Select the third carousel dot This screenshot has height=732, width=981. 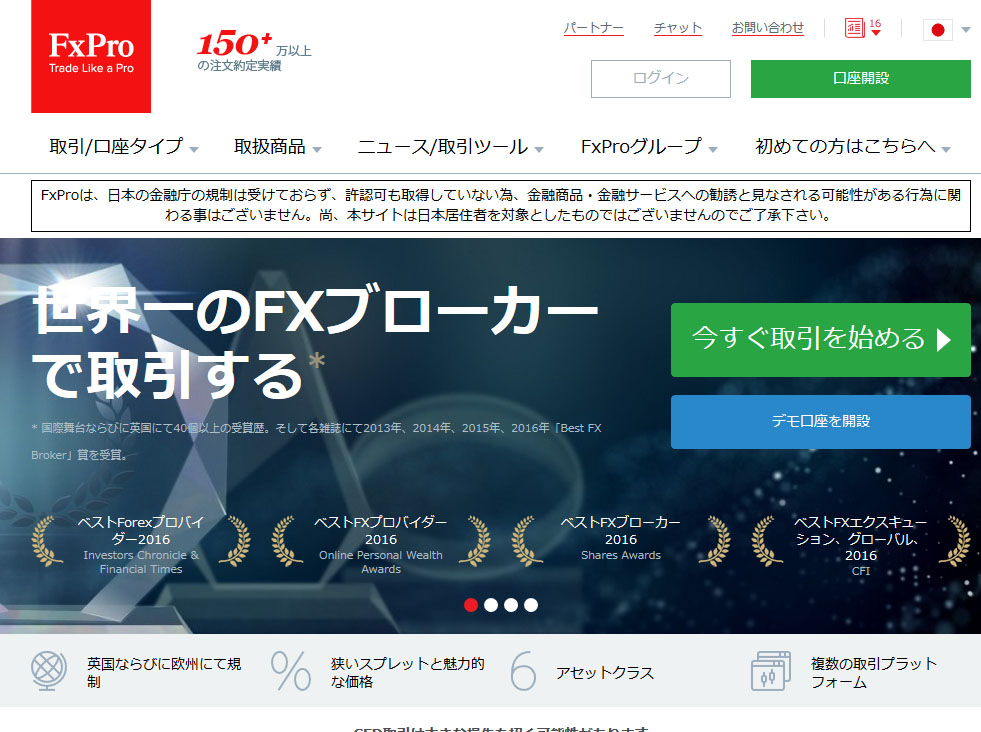coord(511,605)
